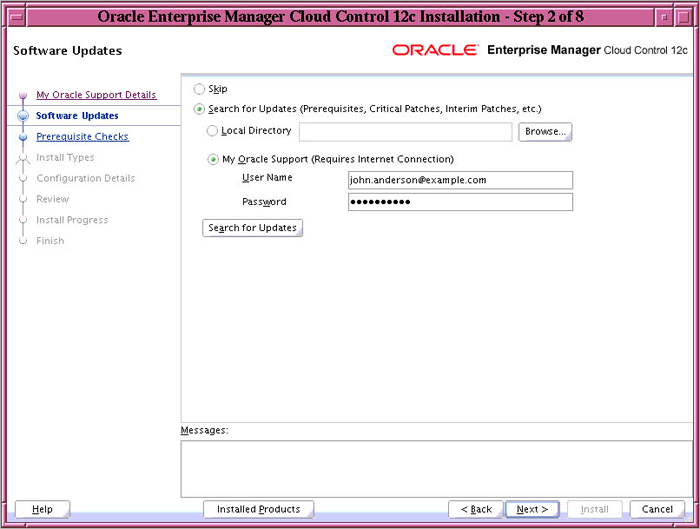Click the Messages text area

(437, 469)
